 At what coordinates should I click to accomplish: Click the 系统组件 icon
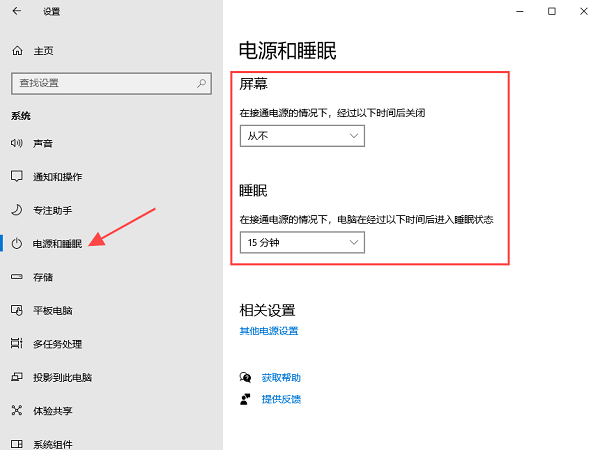(x=16, y=444)
